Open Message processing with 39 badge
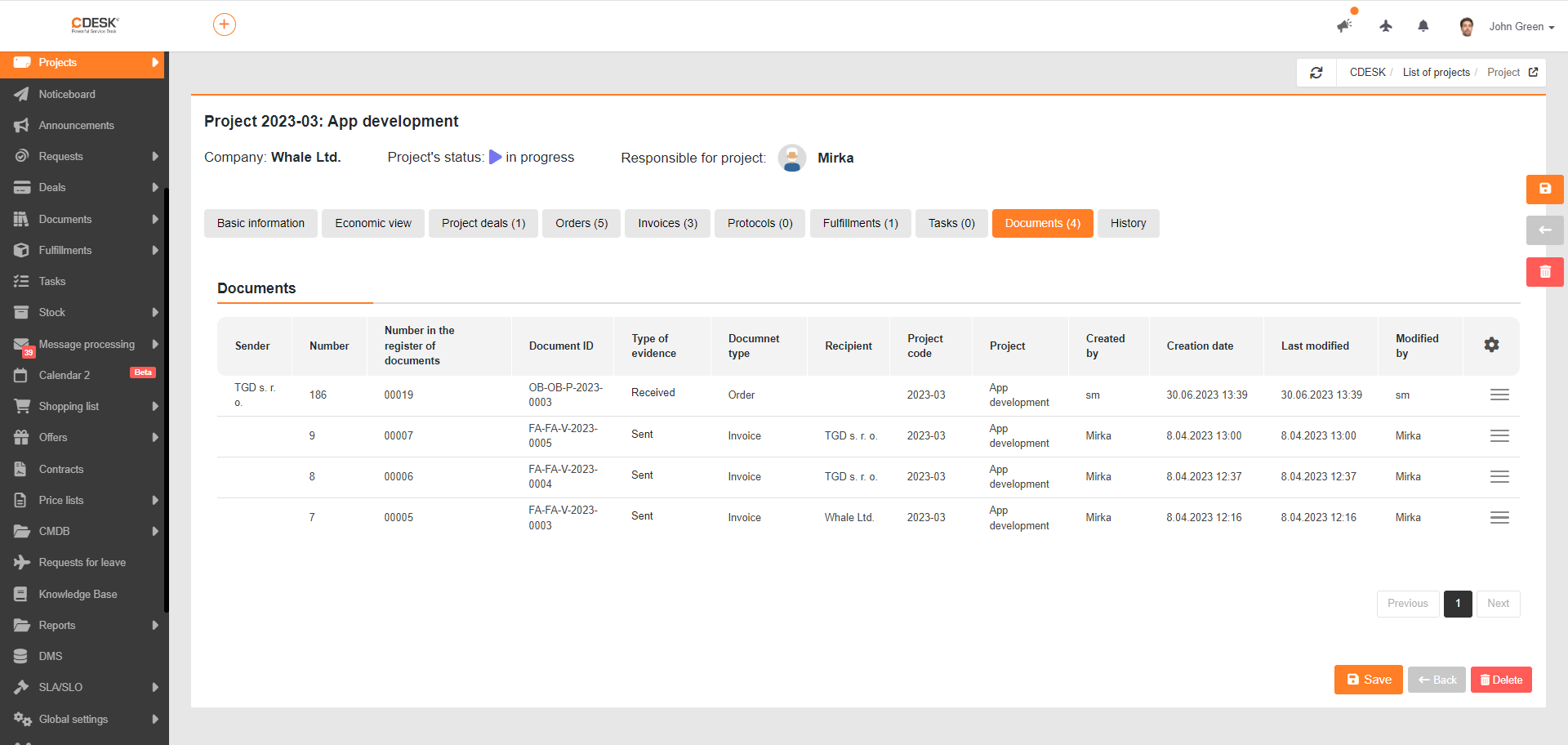 click(82, 344)
